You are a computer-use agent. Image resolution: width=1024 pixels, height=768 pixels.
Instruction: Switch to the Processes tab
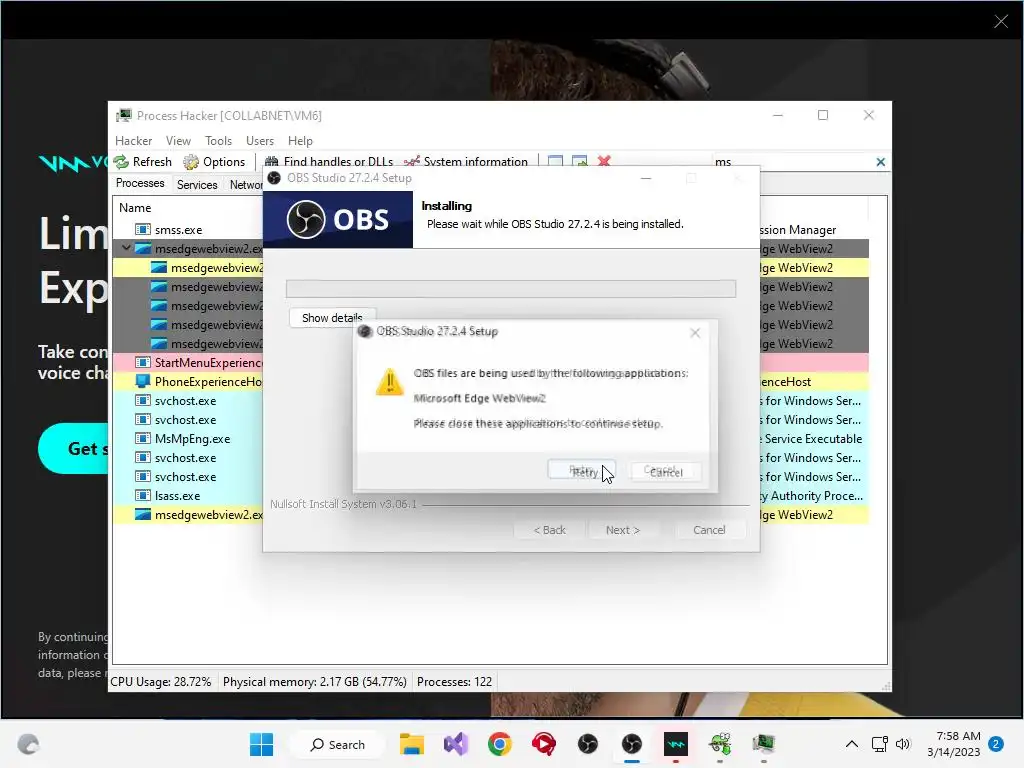(140, 184)
